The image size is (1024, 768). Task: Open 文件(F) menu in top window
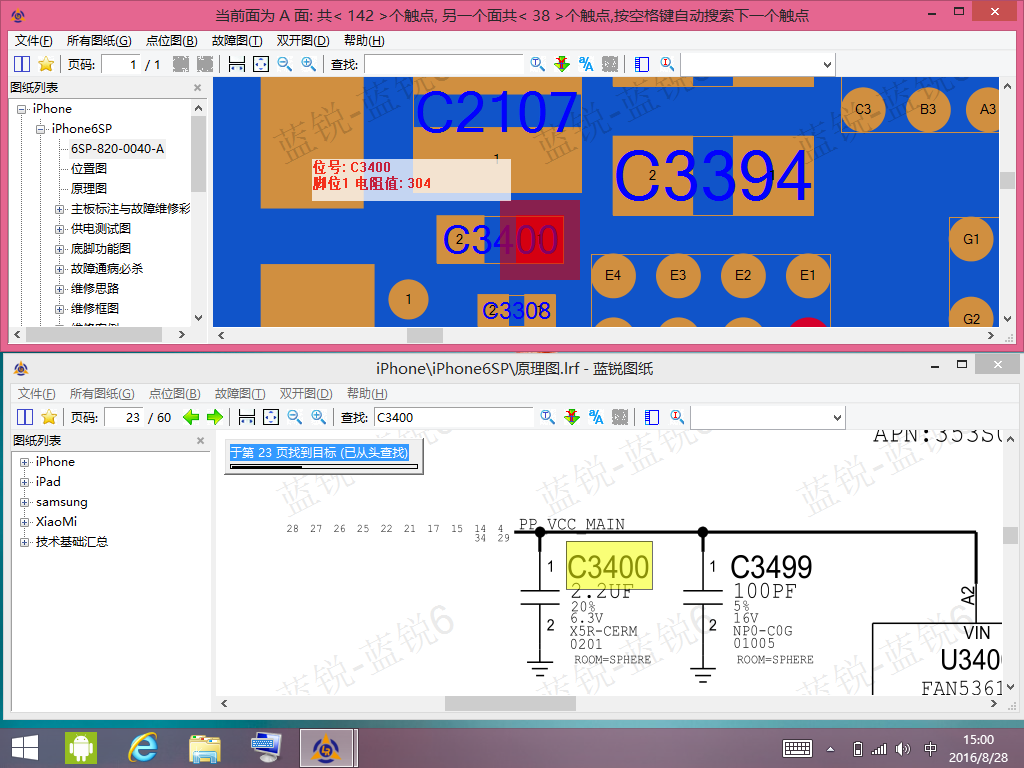click(x=33, y=40)
